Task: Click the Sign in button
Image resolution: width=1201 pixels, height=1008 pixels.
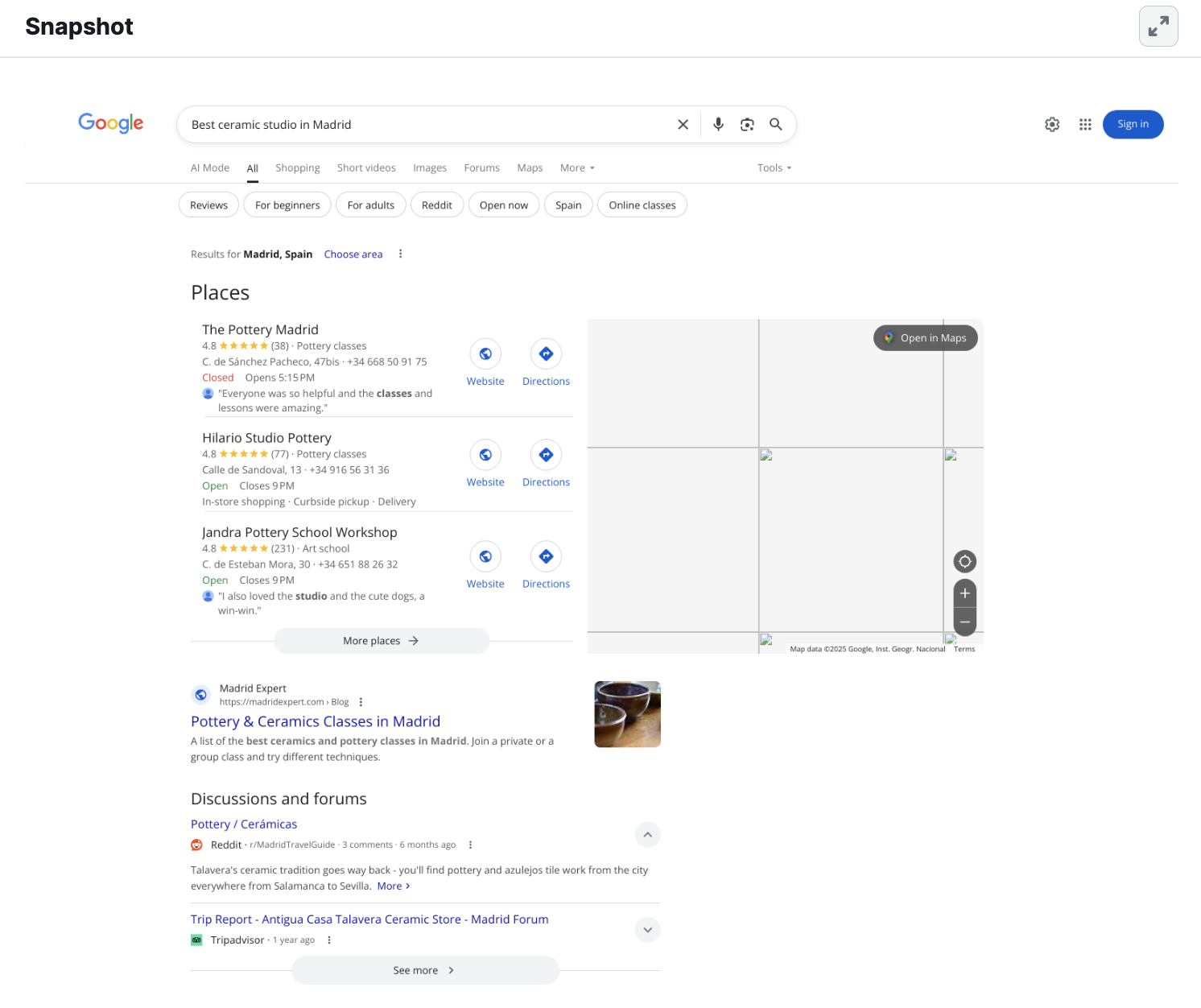Action: [1133, 124]
